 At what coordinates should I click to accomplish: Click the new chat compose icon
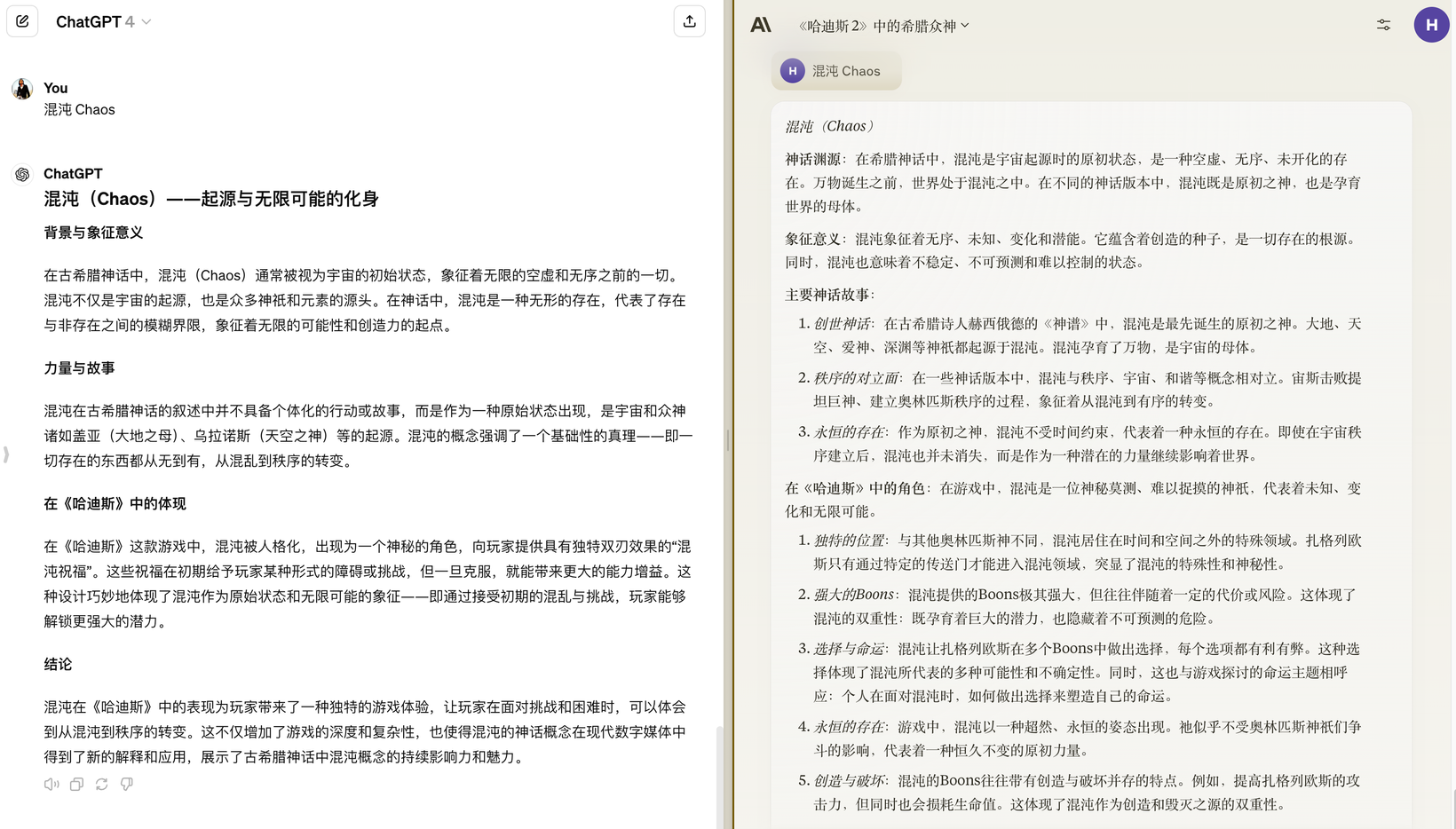[x=22, y=21]
